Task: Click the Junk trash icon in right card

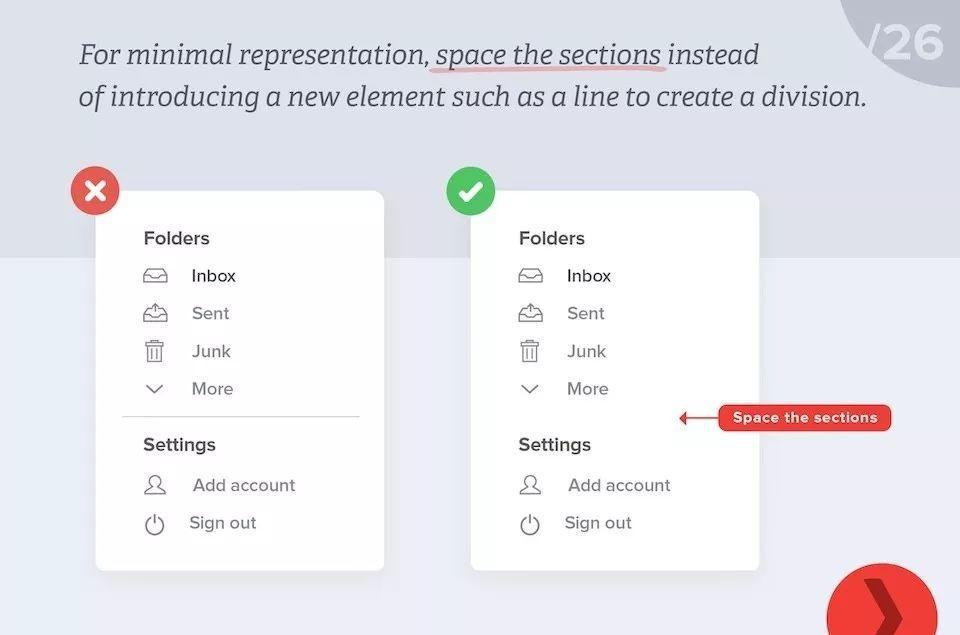Action: 530,351
